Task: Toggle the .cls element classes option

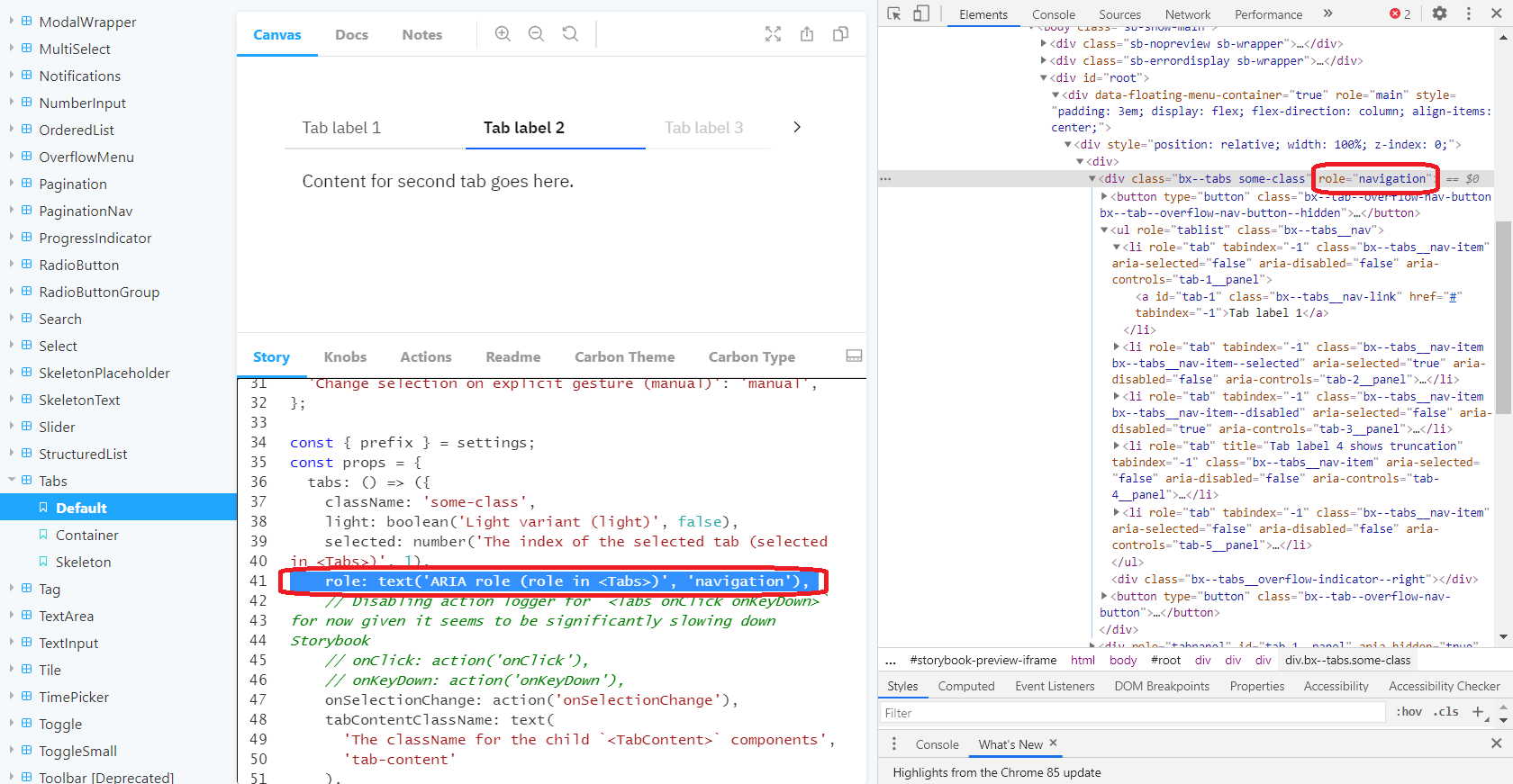Action: 1447,712
